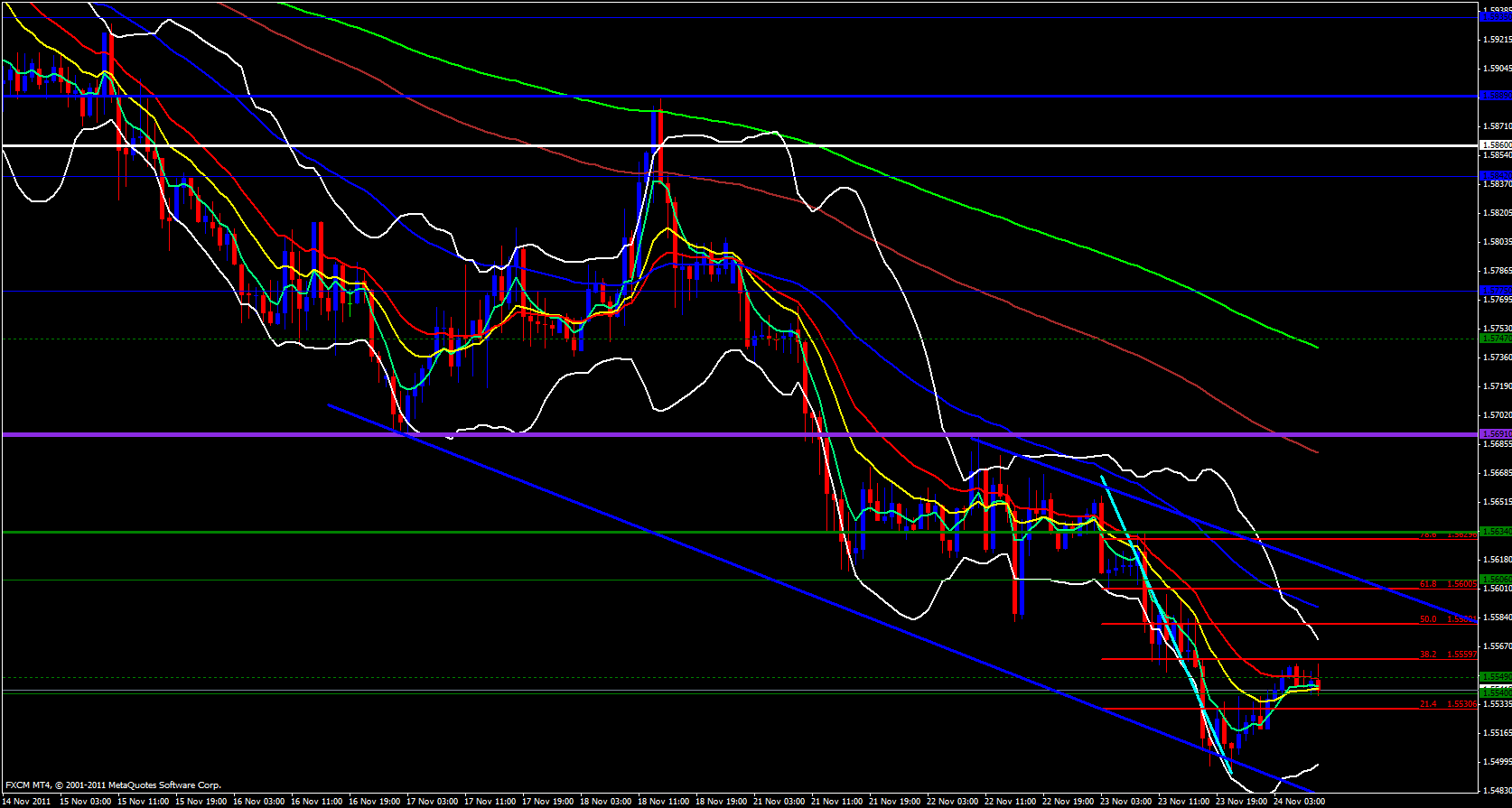The image size is (1512, 808).
Task: Click the 16 Nov 19:00 time label
Action: pyautogui.click(x=375, y=801)
